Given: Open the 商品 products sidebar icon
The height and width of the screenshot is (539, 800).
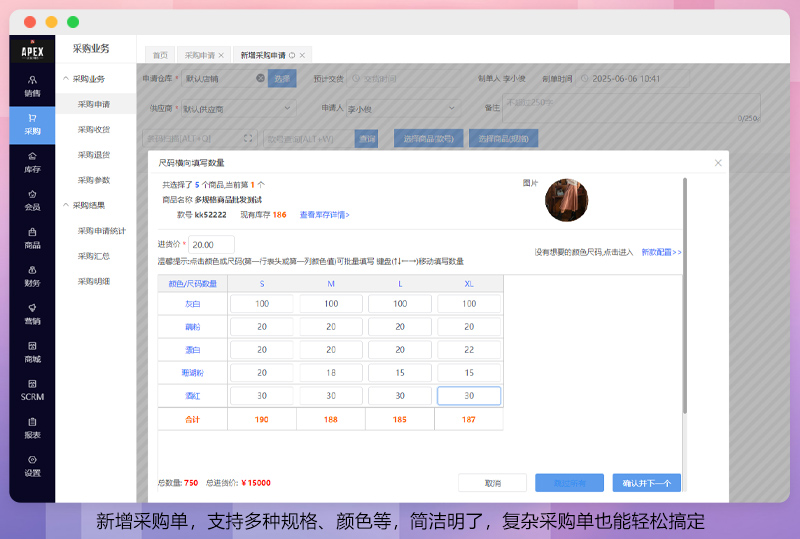Looking at the screenshot, I should tap(32, 238).
